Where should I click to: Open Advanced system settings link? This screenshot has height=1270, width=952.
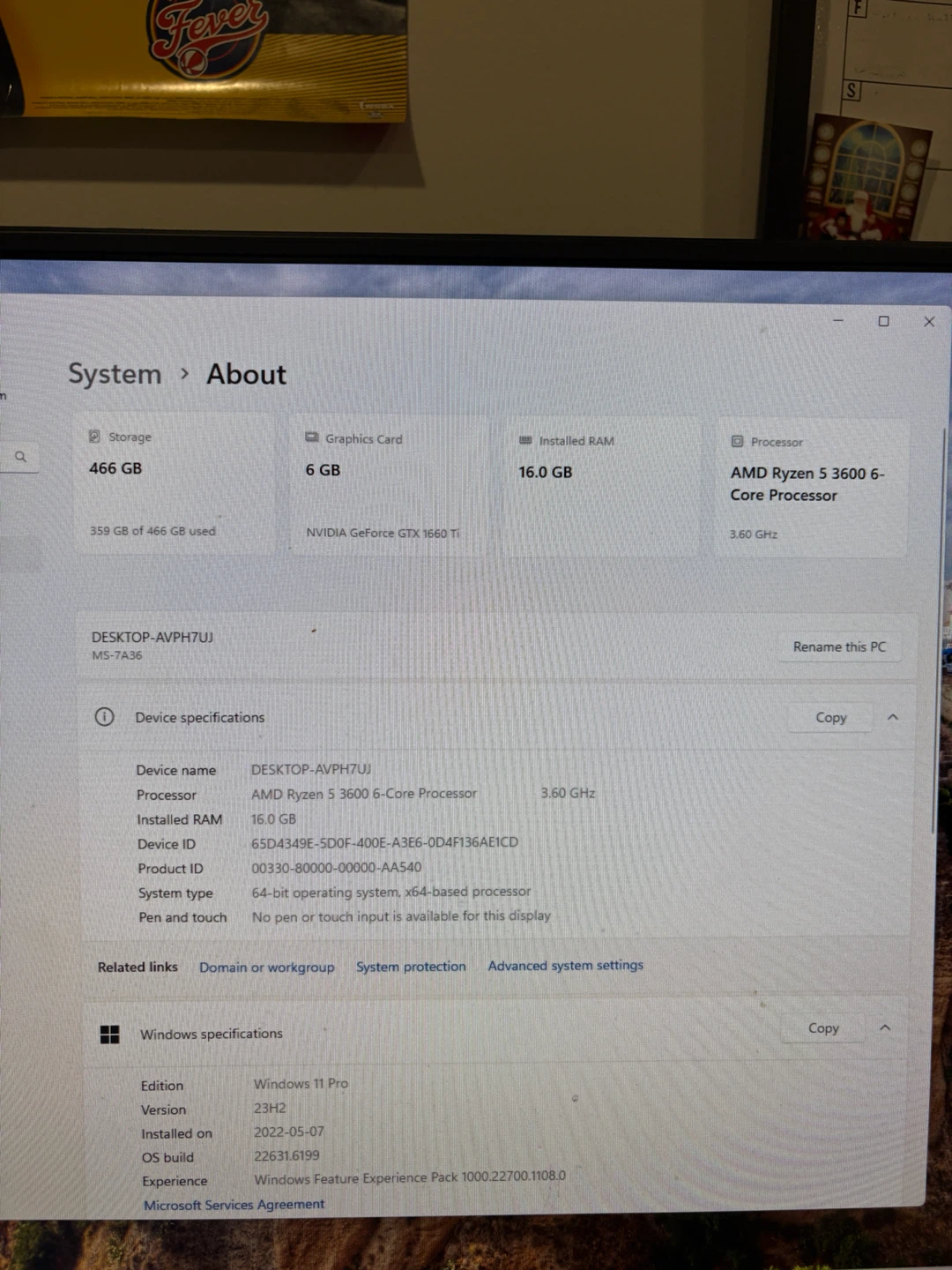tap(566, 965)
